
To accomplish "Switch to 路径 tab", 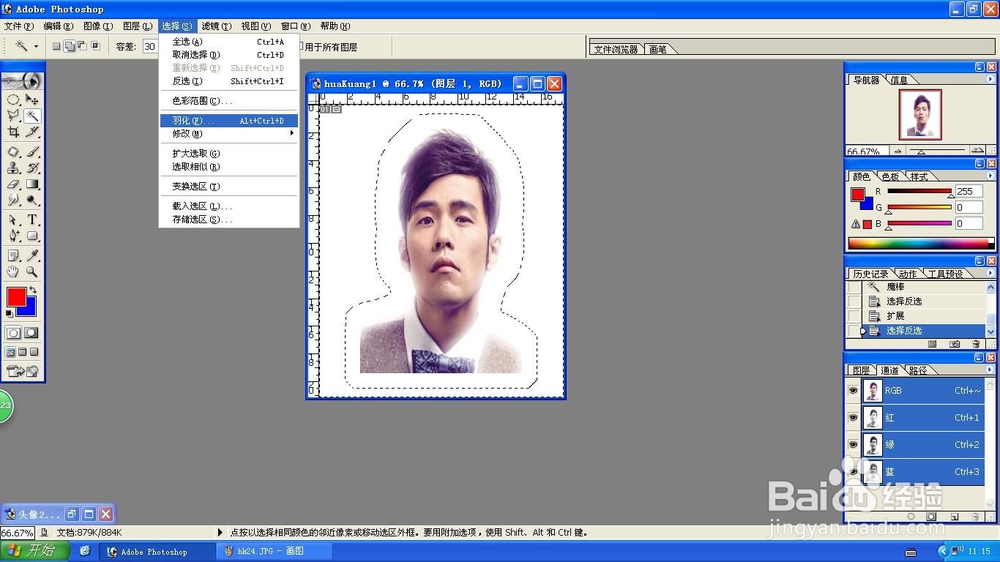I will 918,370.
